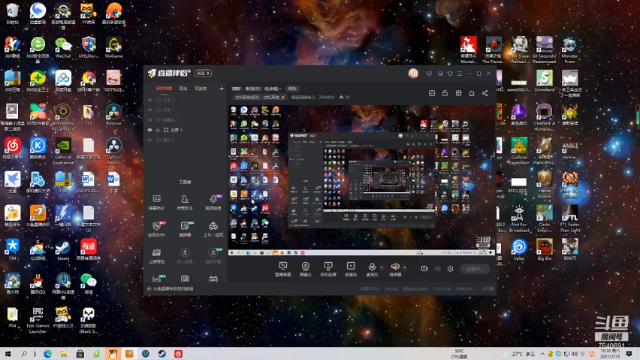The image size is (640, 360).
Task: Show the camera source layer
Action: click(x=150, y=120)
